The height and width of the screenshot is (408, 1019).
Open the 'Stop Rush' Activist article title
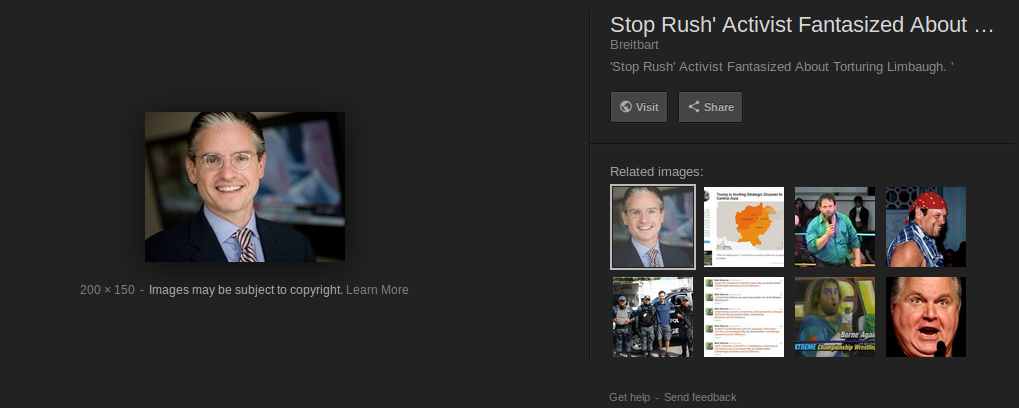[x=802, y=25]
